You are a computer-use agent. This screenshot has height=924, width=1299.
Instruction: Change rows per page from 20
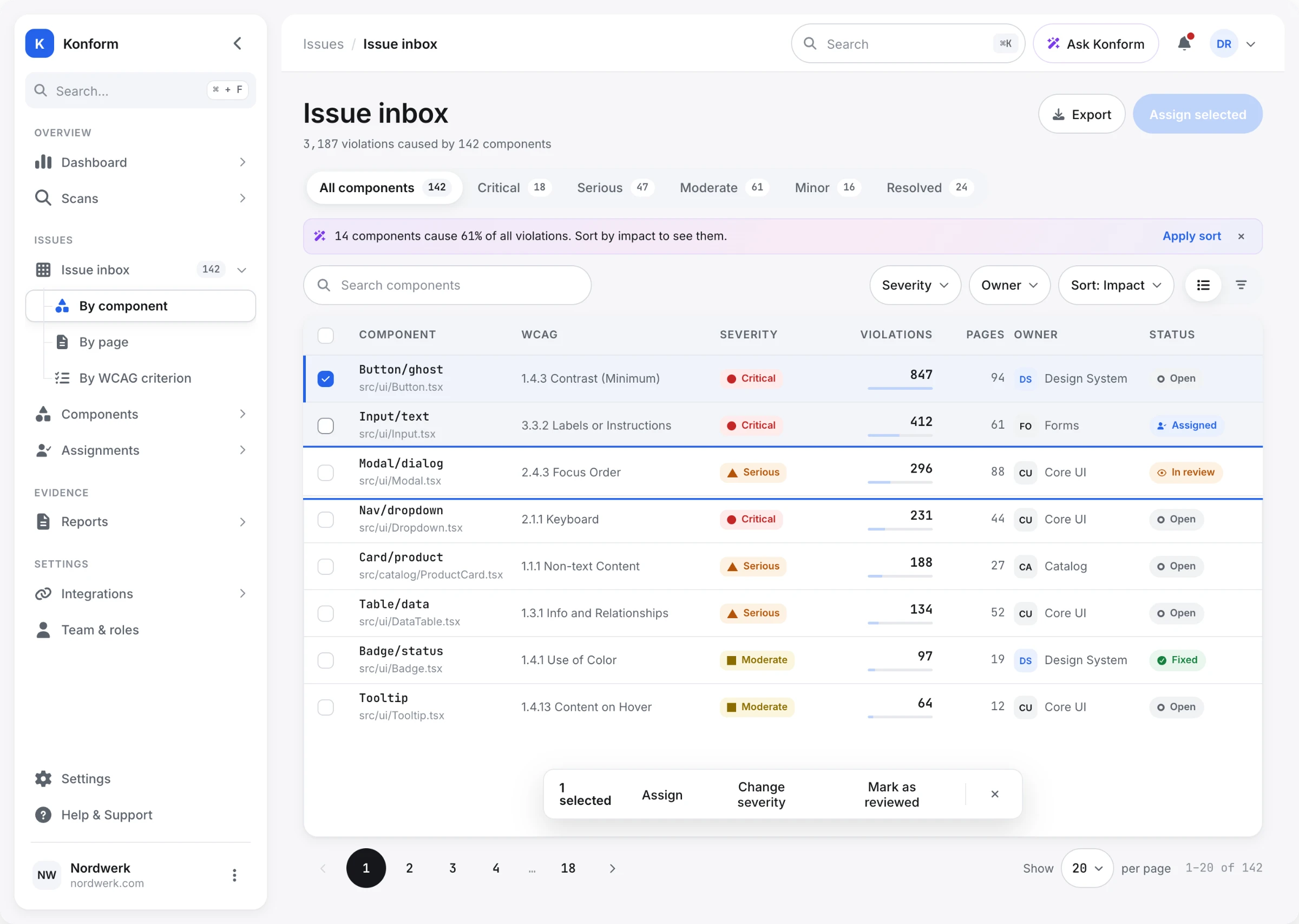1087,868
